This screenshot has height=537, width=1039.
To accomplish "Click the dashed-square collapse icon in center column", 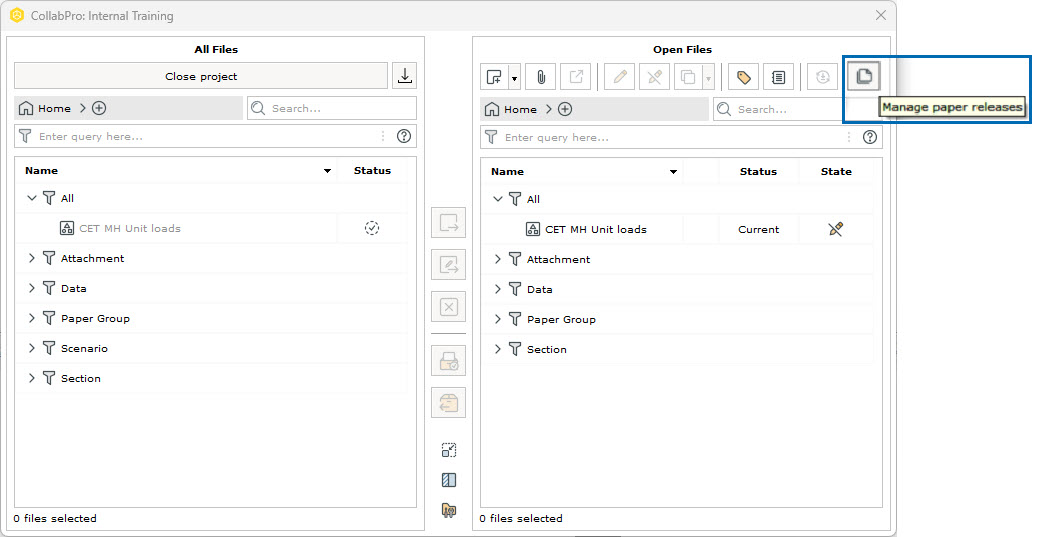I will click(449, 450).
